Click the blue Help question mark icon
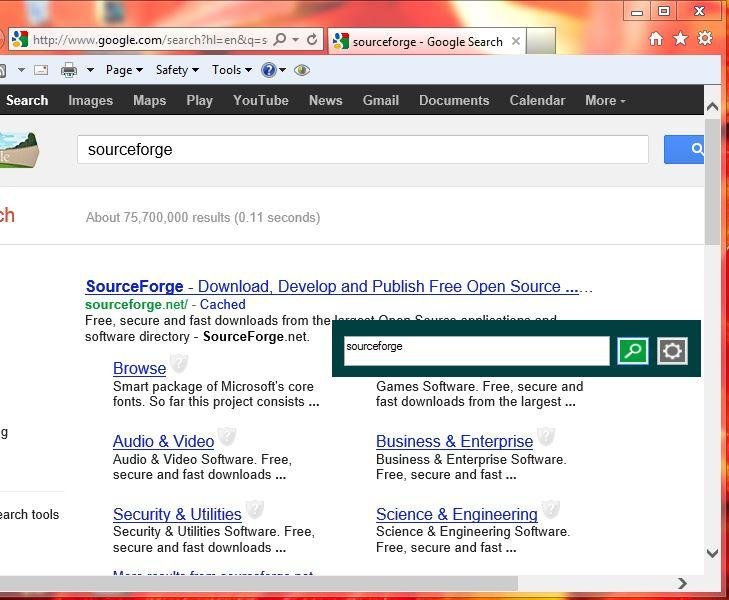This screenshot has height=600, width=729. pyautogui.click(x=269, y=70)
